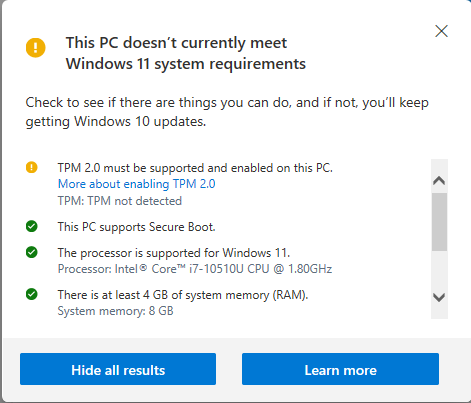This screenshot has width=471, height=403.
Task: Click the TPM 2.0 must be supported message
Action: point(195,168)
